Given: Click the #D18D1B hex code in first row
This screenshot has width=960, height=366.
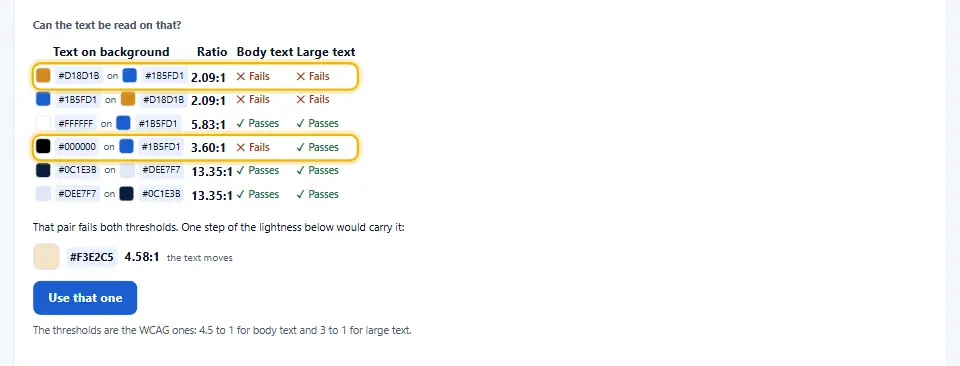Looking at the screenshot, I should (78, 76).
